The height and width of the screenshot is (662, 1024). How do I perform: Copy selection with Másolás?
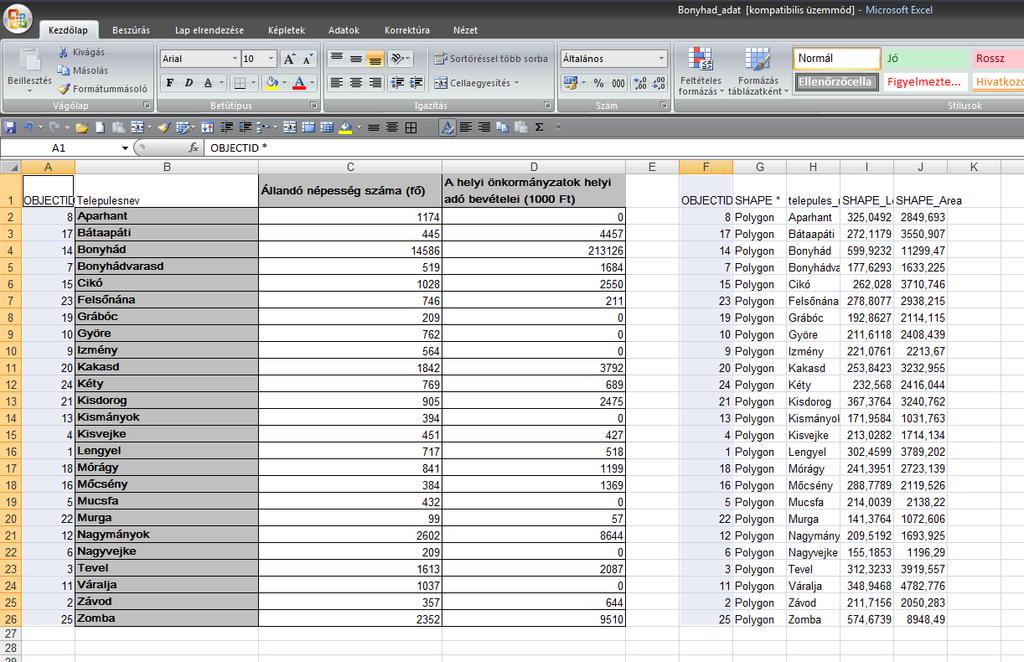82,71
